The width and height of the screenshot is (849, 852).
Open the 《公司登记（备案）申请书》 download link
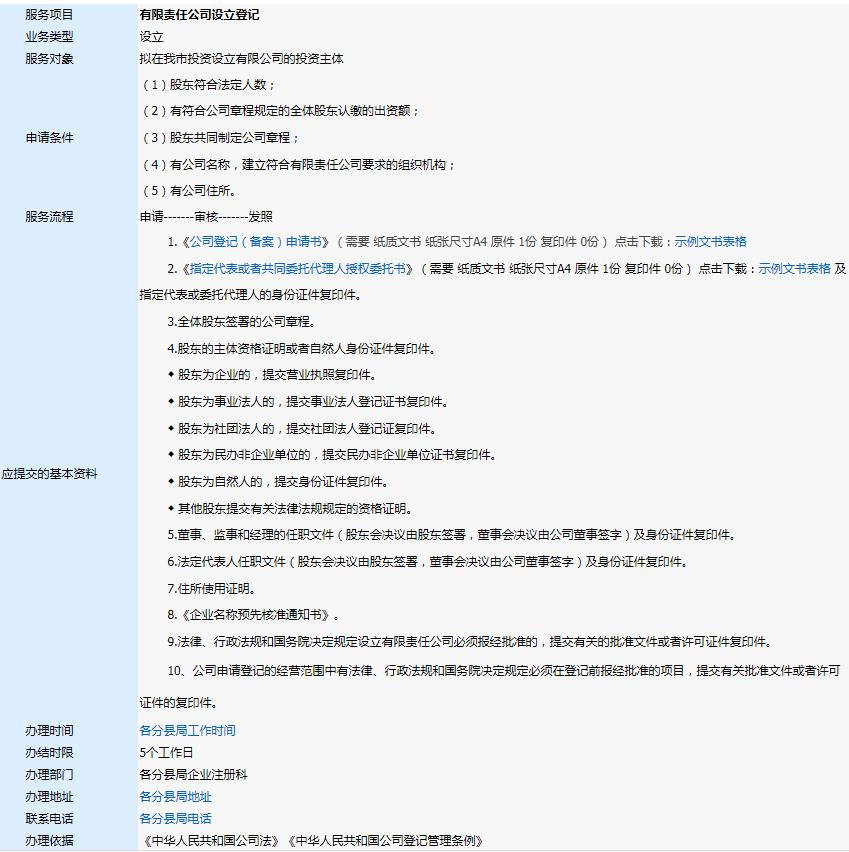click(225, 241)
